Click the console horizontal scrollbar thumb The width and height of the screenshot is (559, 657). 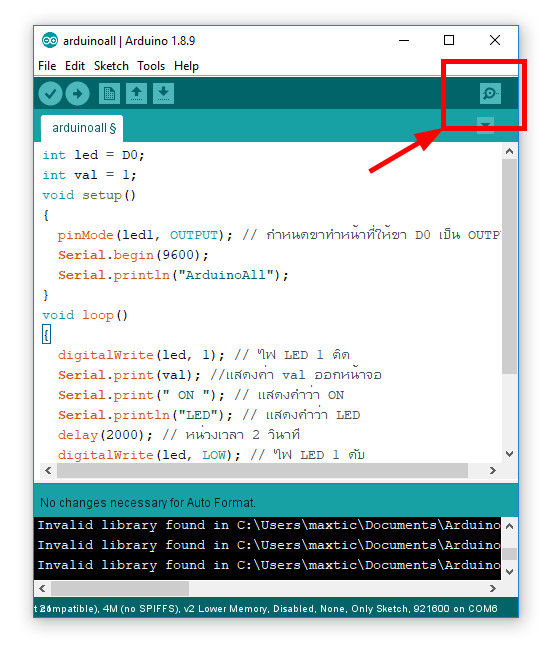pos(120,588)
